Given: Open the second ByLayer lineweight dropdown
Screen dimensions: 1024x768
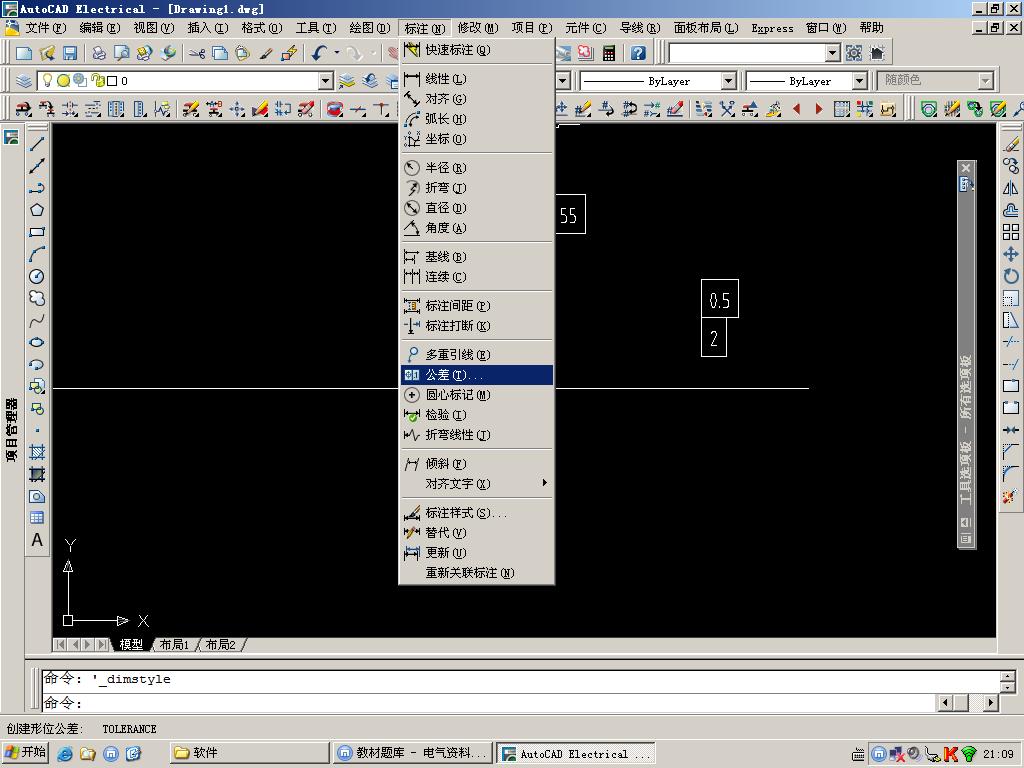Looking at the screenshot, I should click(859, 81).
